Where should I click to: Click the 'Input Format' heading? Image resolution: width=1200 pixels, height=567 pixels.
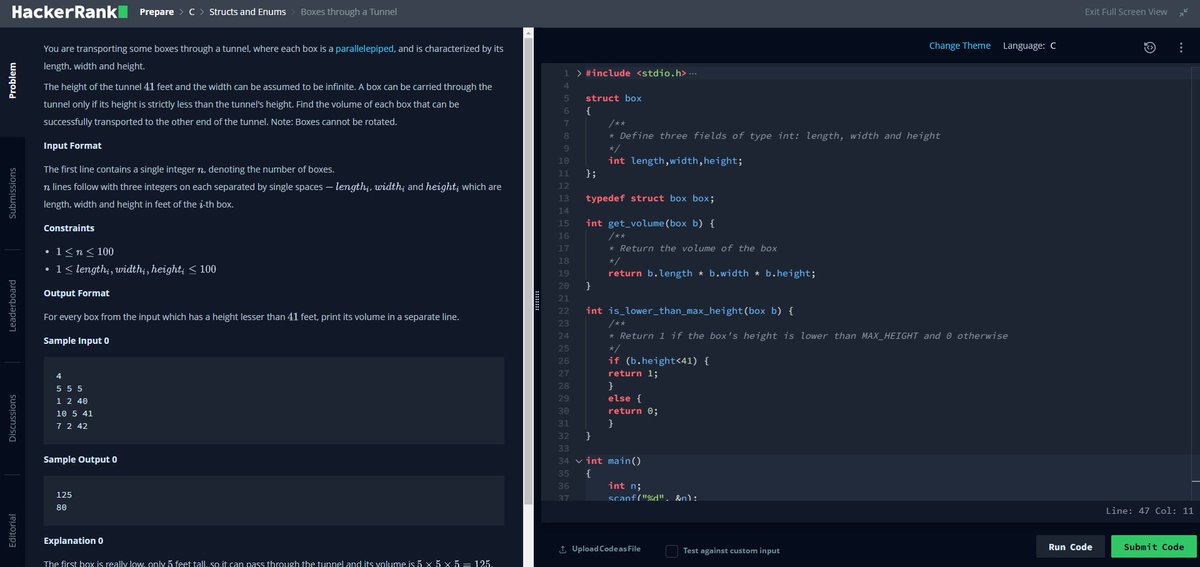(x=75, y=146)
